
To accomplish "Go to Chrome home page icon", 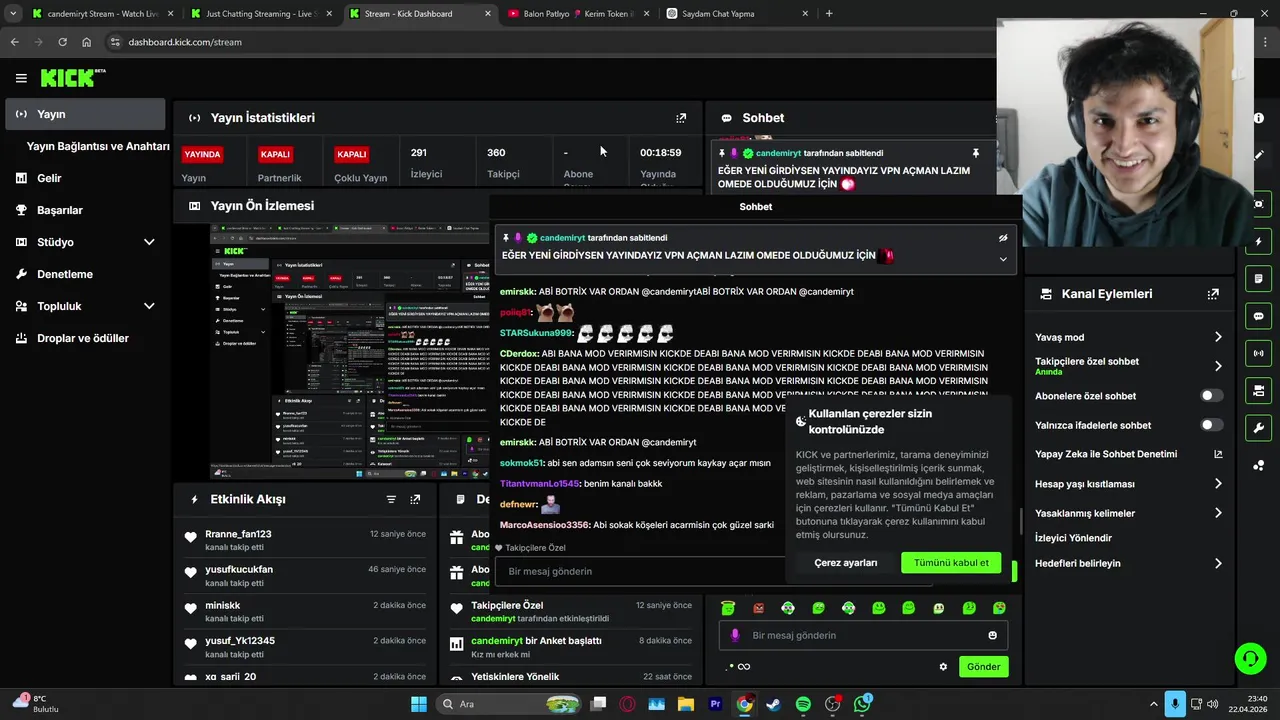I will click(86, 42).
